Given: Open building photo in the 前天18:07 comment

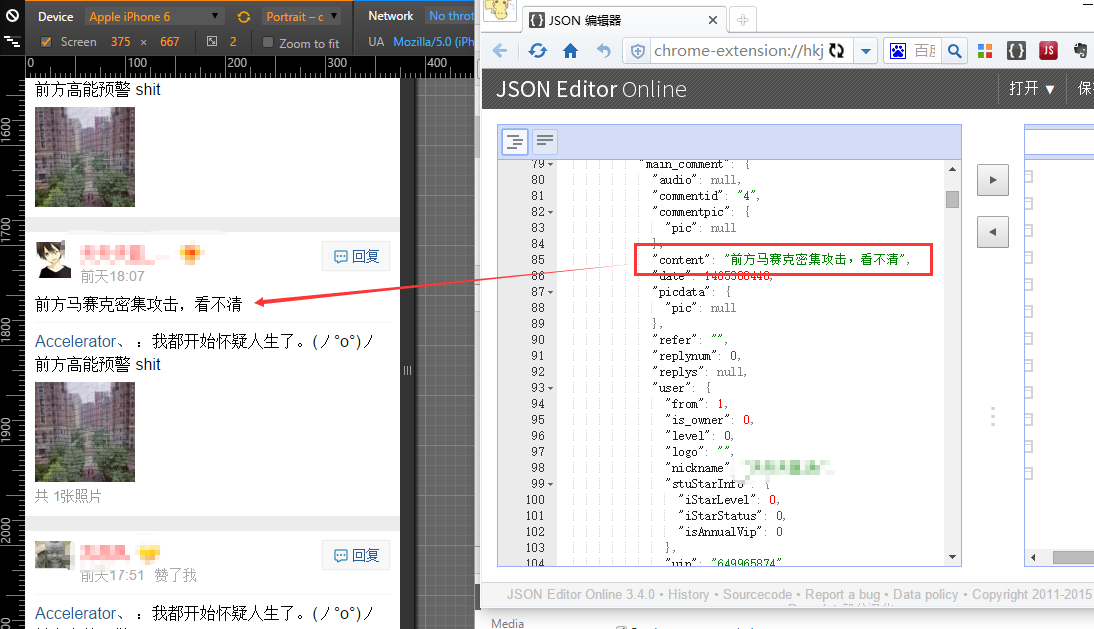Looking at the screenshot, I should (85, 432).
